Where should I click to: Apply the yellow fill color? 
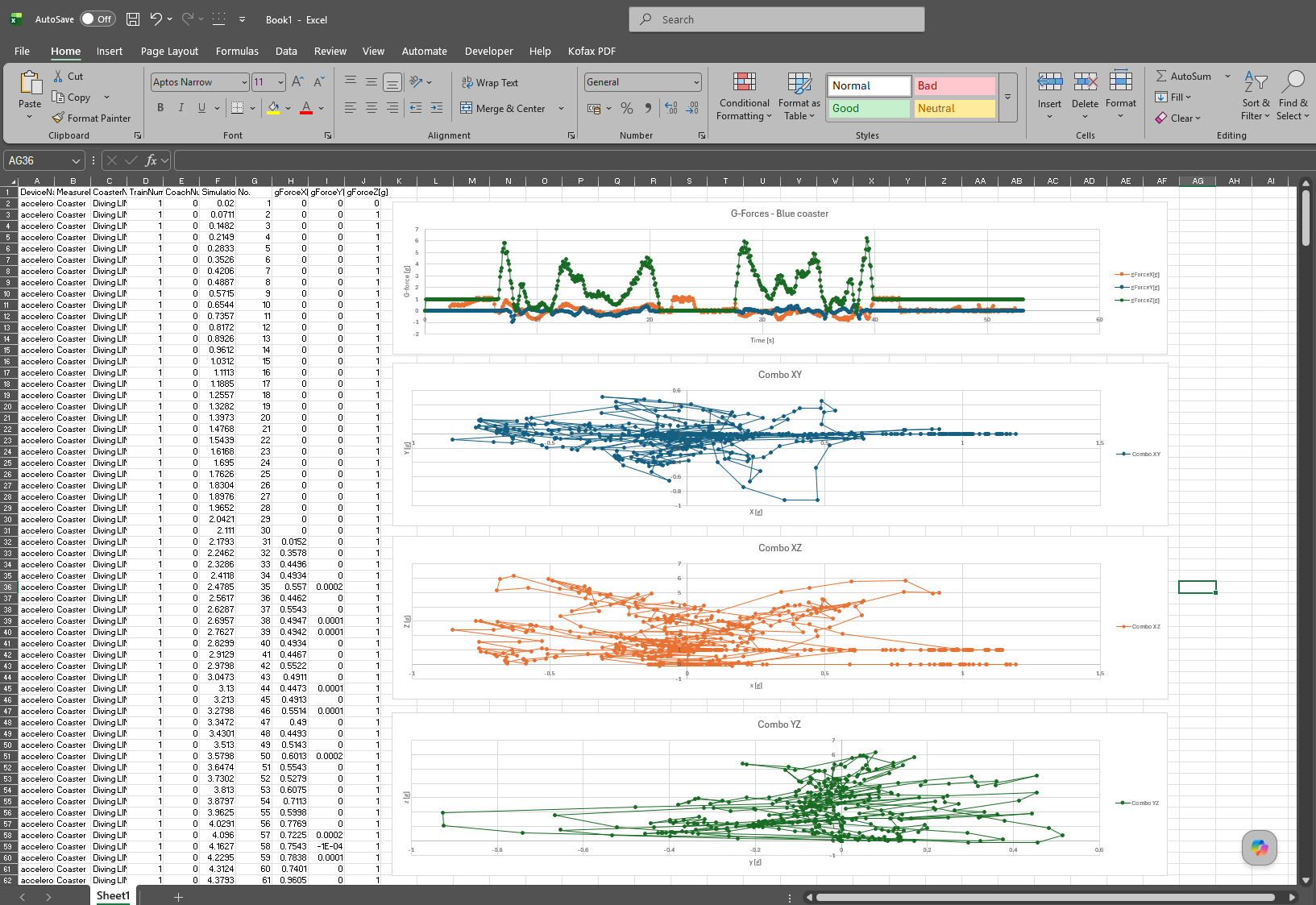[274, 108]
